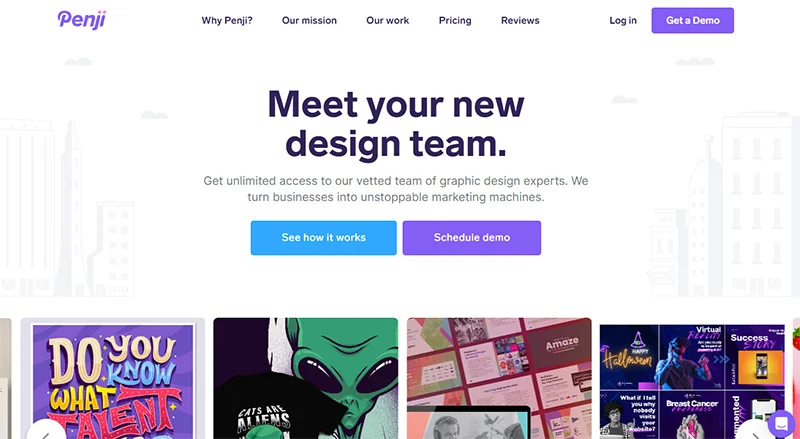800x439 pixels.
Task: Click the Get a Demo button
Action: point(692,20)
